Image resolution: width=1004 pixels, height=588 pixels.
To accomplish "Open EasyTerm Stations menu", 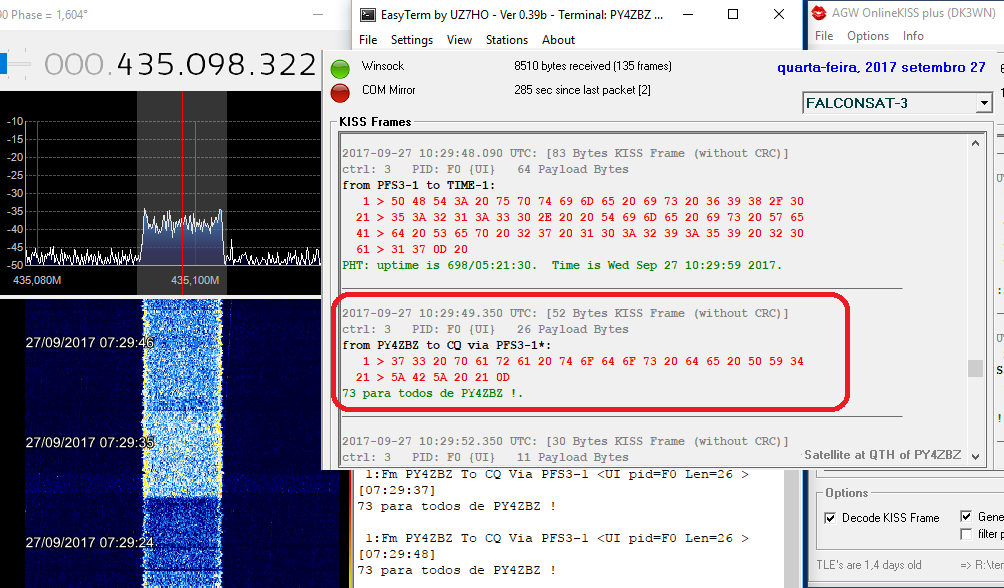I will pyautogui.click(x=506, y=40).
